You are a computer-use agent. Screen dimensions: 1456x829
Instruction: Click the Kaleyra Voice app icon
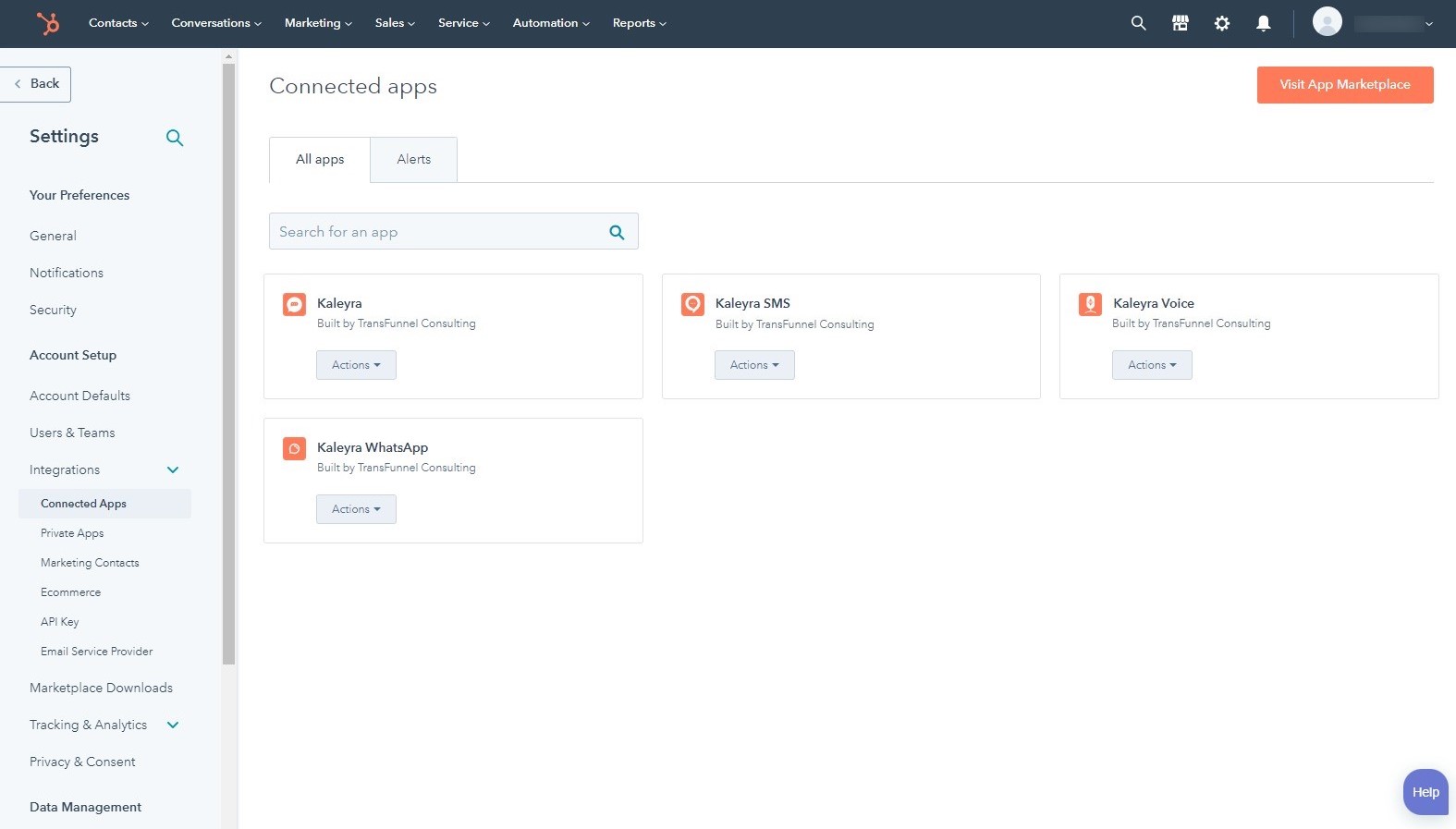click(x=1090, y=304)
